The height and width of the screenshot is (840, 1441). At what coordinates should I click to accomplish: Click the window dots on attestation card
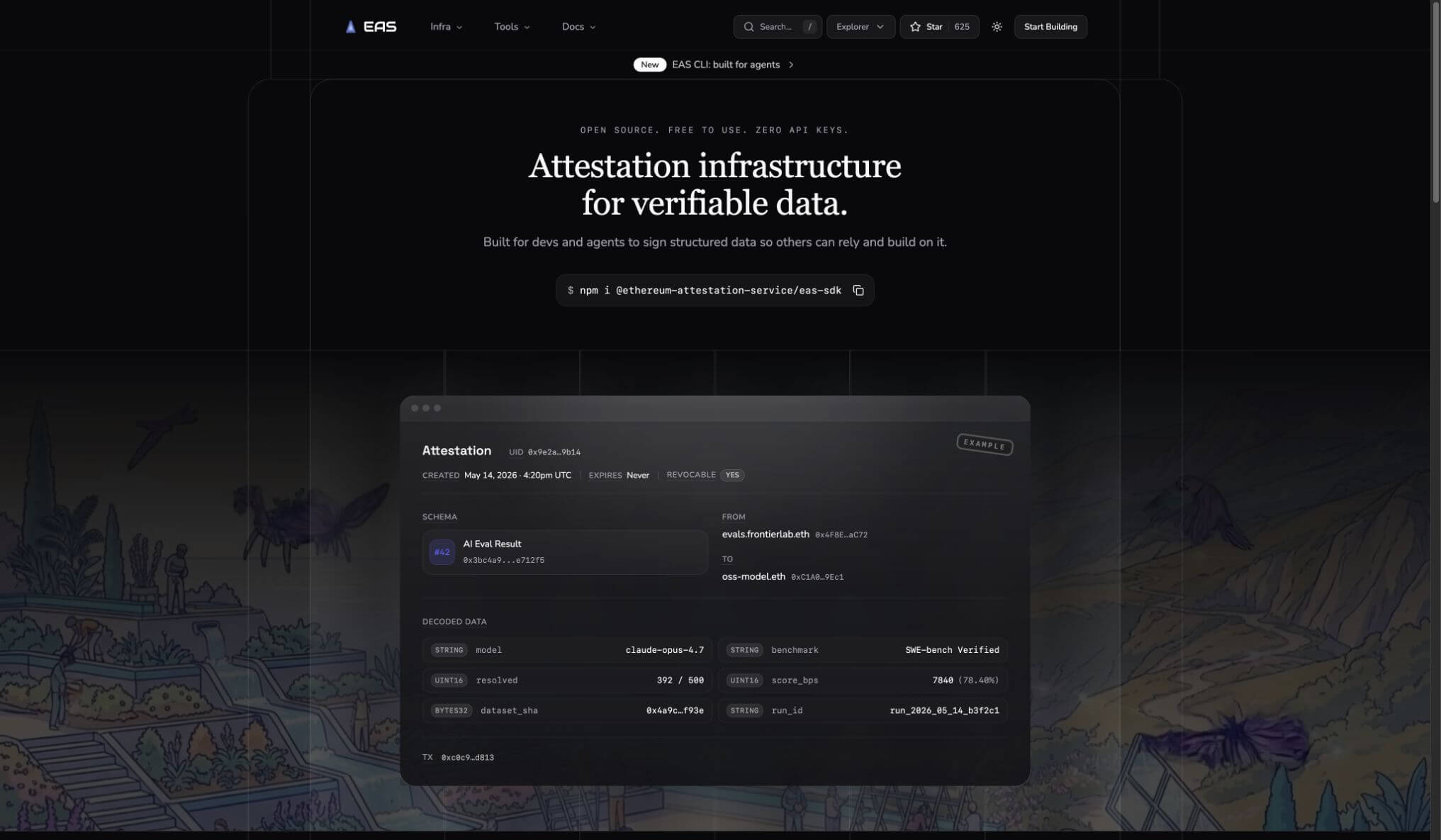click(426, 408)
